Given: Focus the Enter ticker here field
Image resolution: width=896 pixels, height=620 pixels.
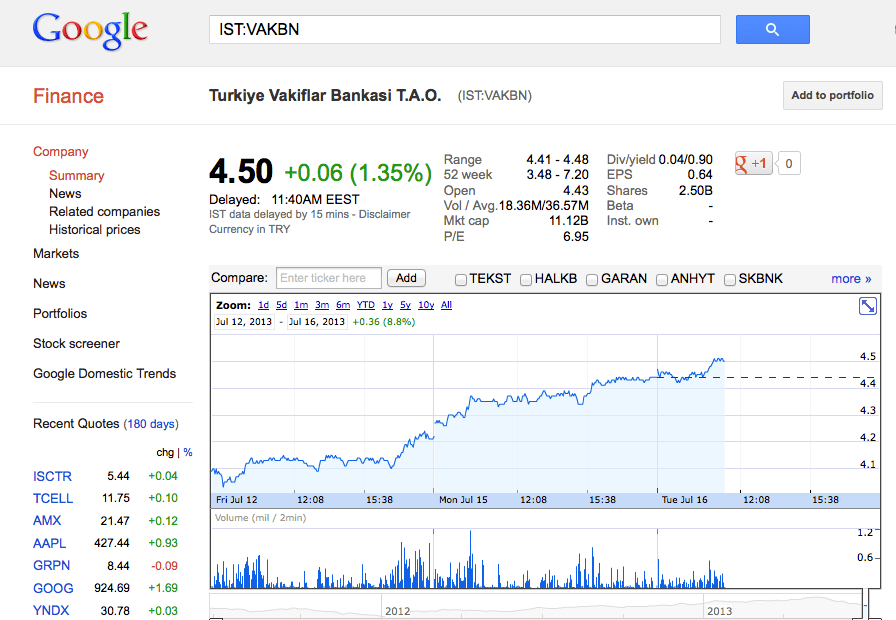Looking at the screenshot, I should pyautogui.click(x=329, y=278).
